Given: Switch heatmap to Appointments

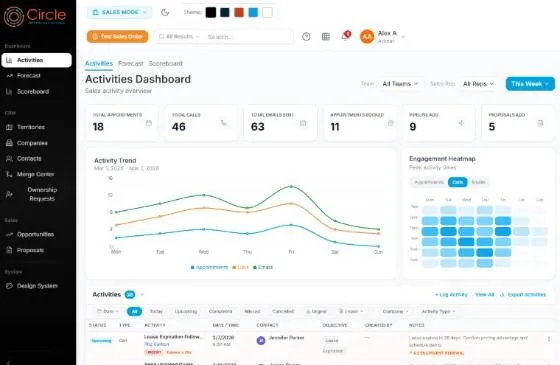Looking at the screenshot, I should [429, 182].
